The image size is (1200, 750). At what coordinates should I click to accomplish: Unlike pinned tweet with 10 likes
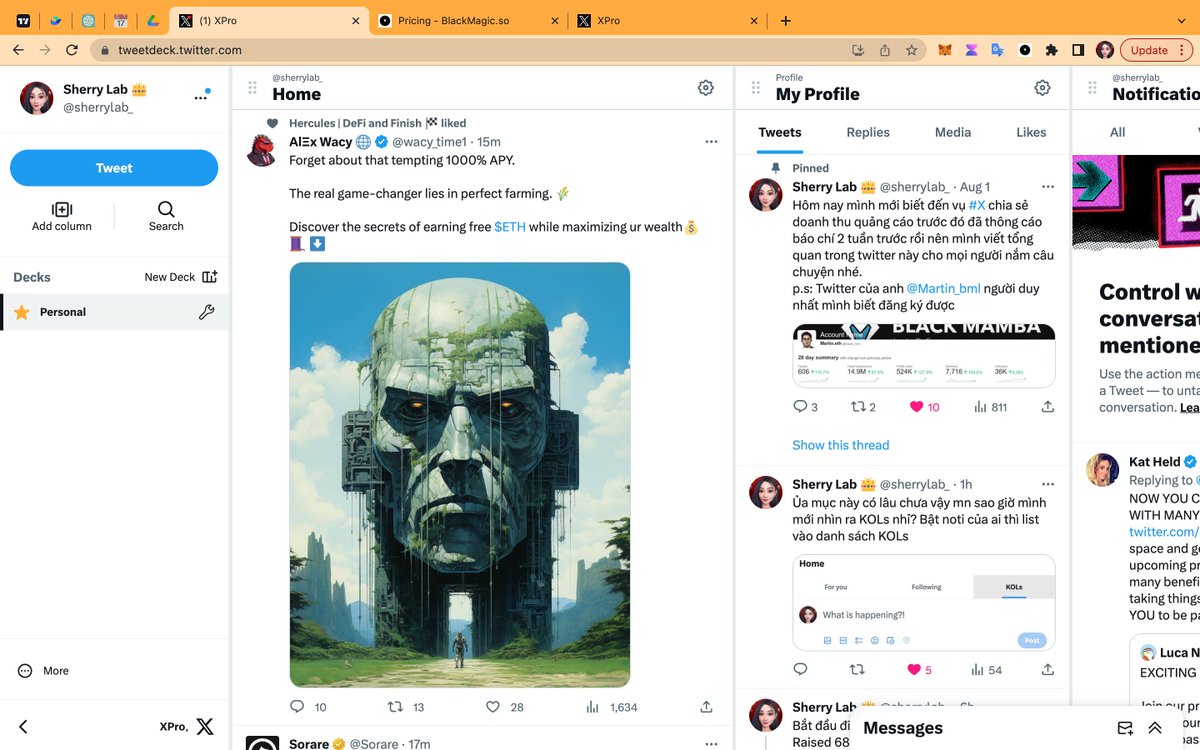915,406
